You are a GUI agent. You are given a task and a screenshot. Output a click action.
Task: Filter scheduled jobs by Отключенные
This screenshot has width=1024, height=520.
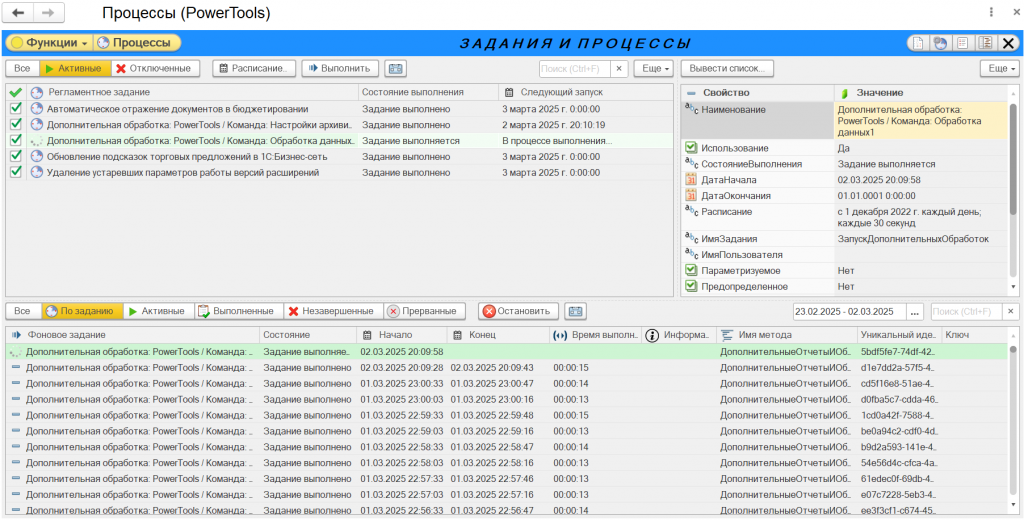tap(154, 68)
